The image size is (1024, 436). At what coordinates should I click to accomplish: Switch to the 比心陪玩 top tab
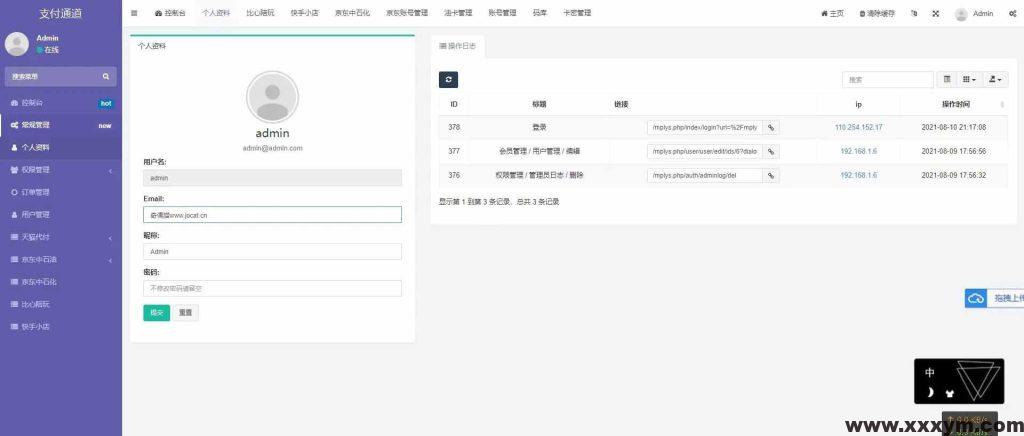261,14
